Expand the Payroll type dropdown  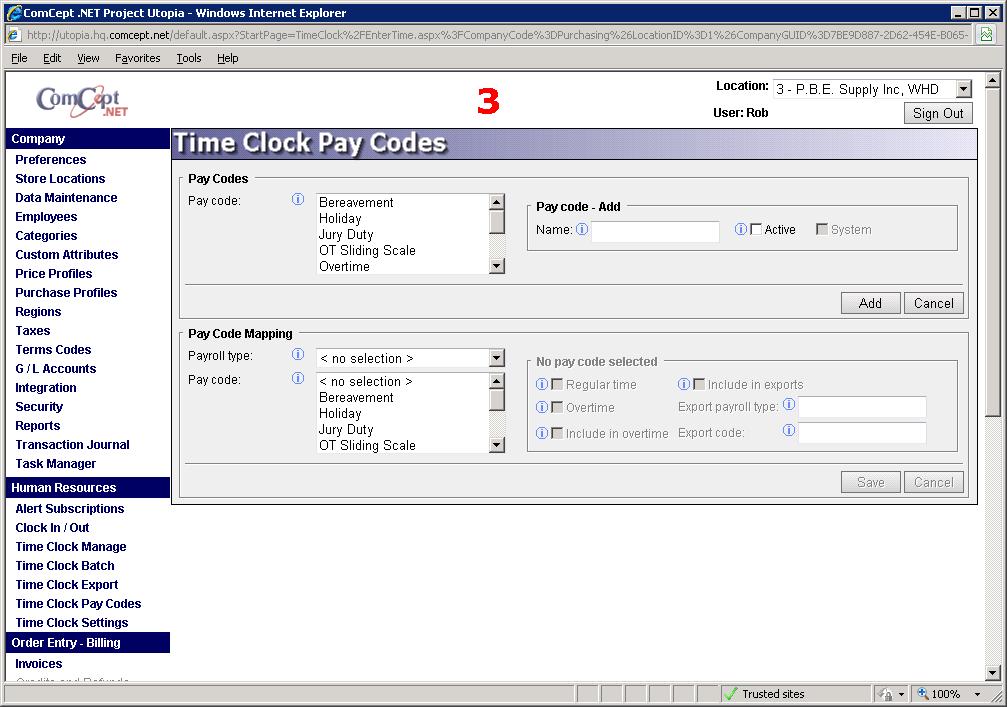[496, 358]
